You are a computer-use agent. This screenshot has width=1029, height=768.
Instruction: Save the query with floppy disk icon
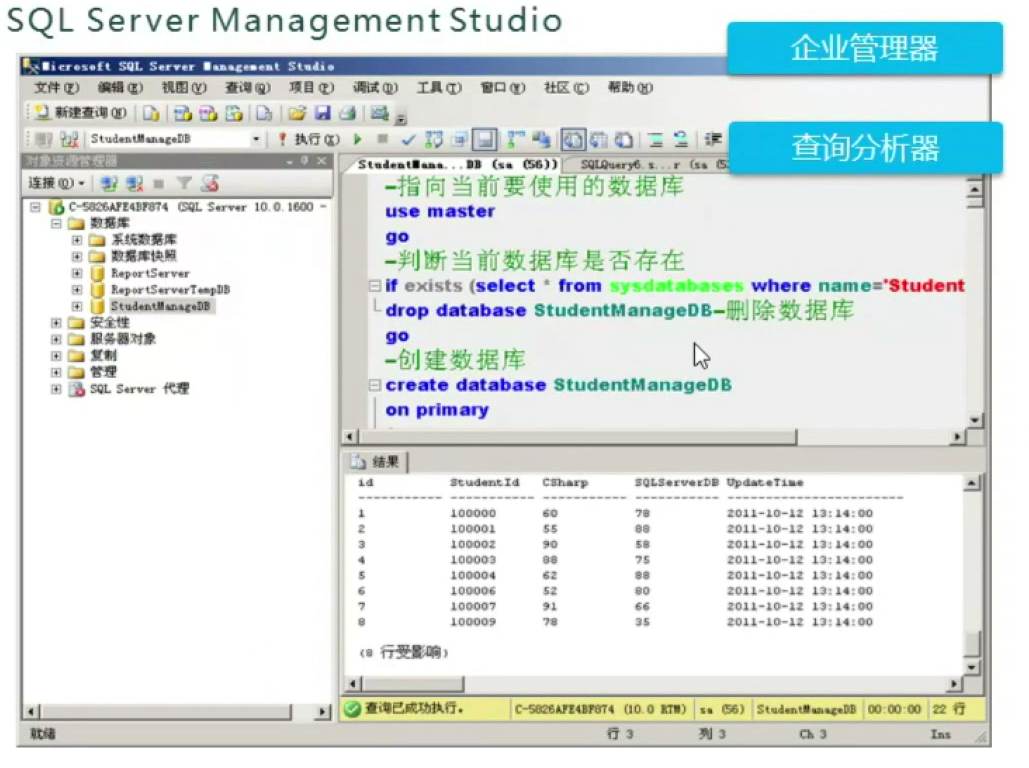click(322, 113)
